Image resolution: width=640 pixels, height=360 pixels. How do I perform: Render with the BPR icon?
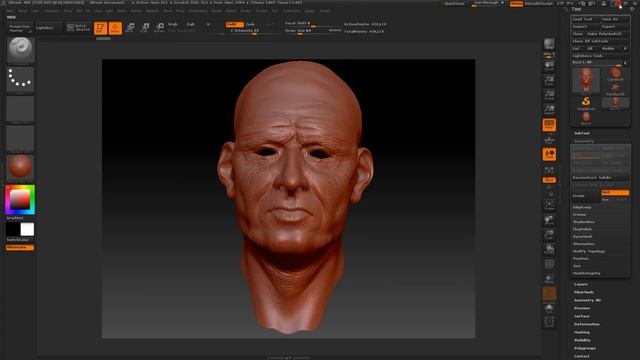point(549,44)
